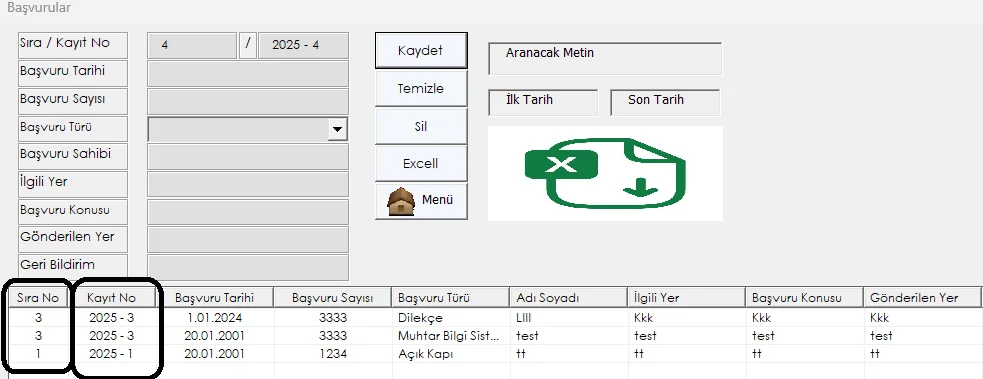Screen dimensions: 983x379
Task: Click the Başvuru Sayısı input field
Action: 248,101
